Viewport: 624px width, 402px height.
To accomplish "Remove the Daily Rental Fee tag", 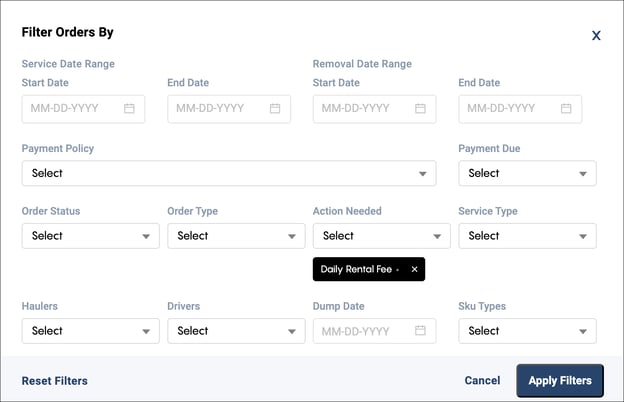I will (x=414, y=269).
